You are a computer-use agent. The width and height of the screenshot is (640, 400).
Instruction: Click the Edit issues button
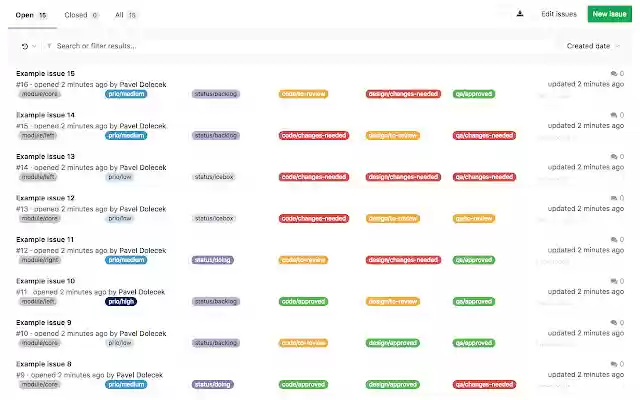click(x=559, y=14)
